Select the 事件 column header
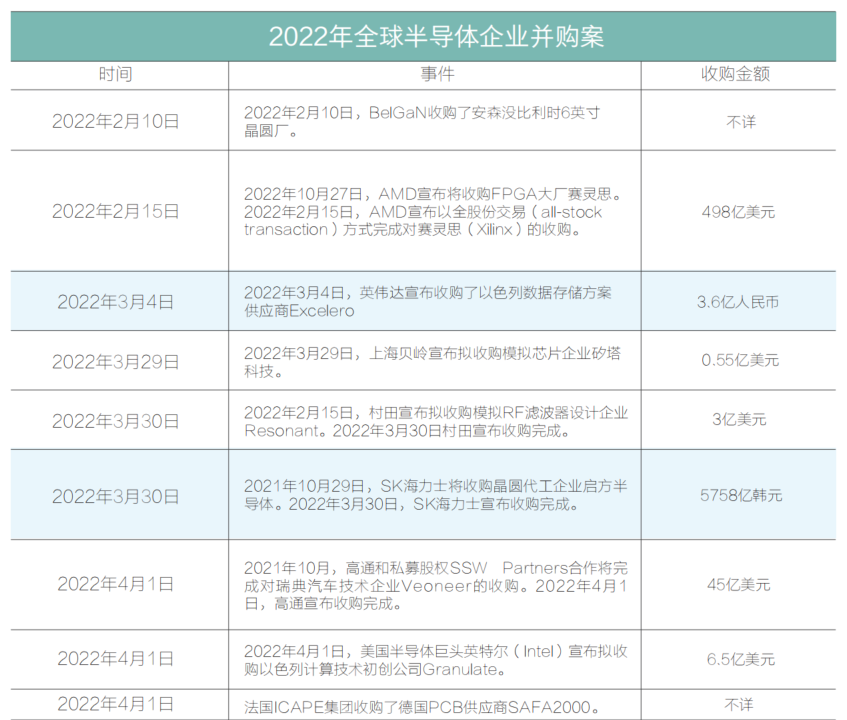The image size is (847, 720). pos(436,75)
